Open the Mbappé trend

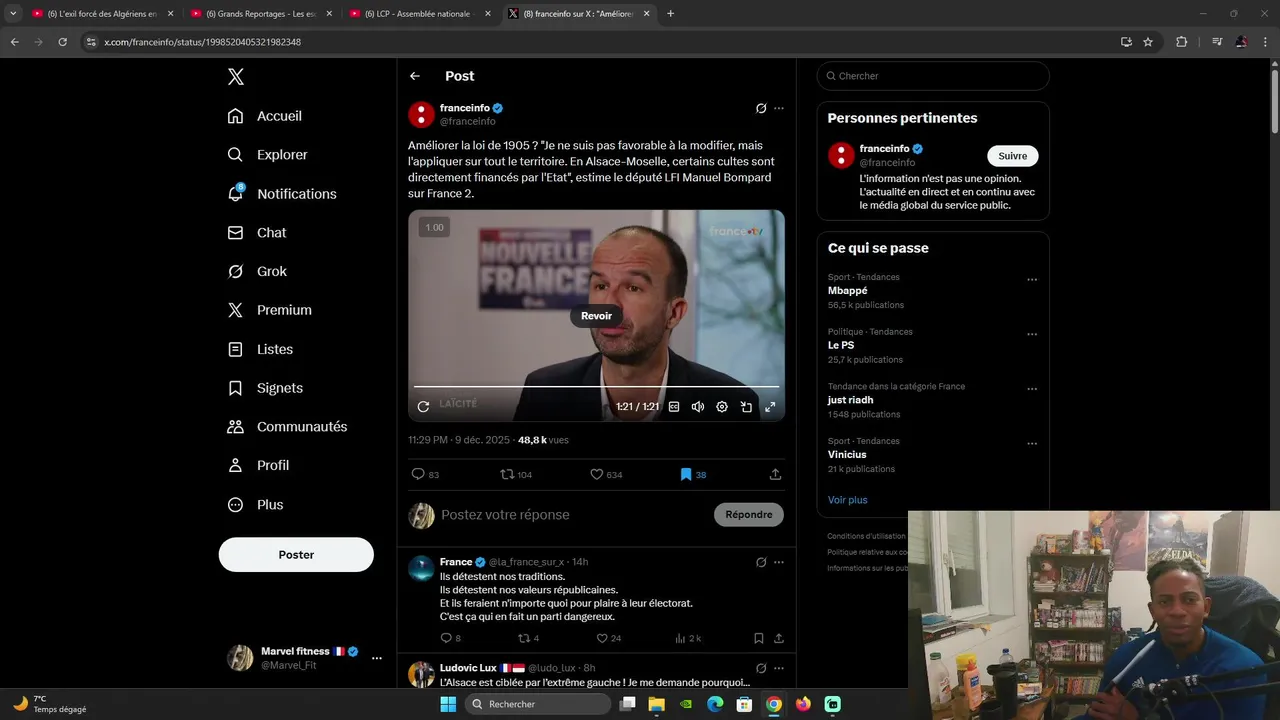click(847, 291)
